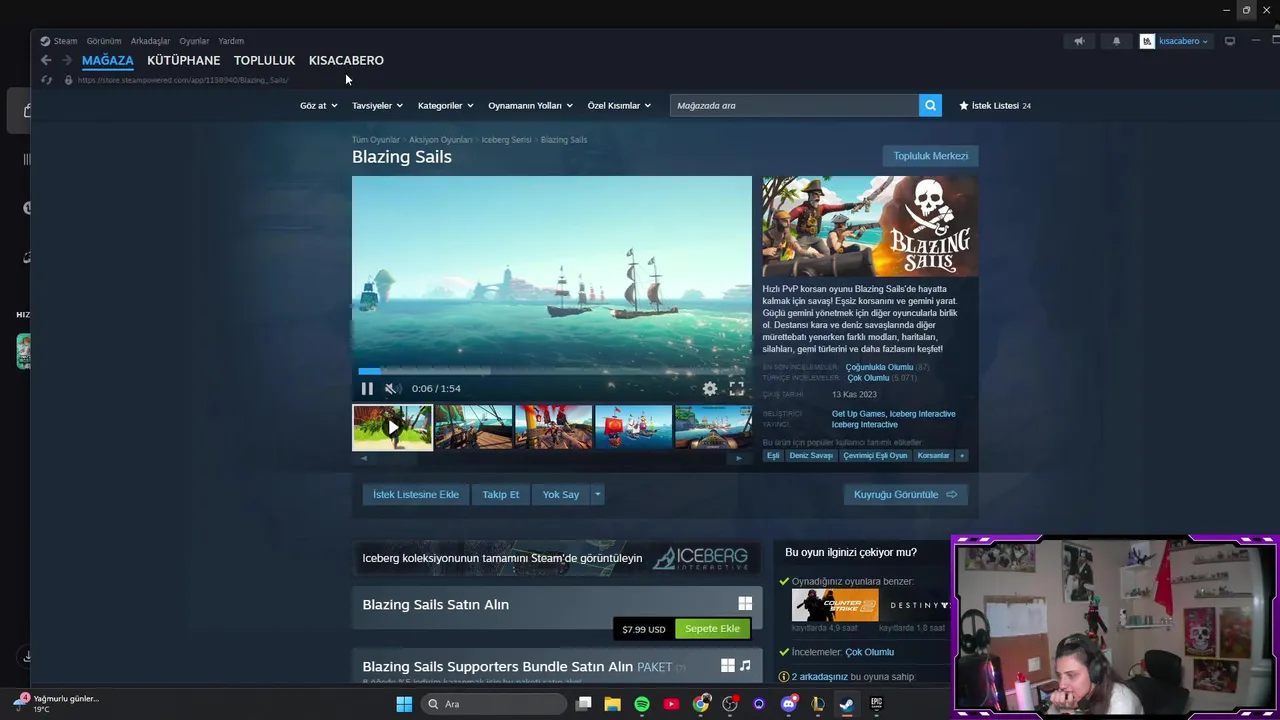This screenshot has width=1280, height=720.
Task: Add Blazing Sails to cart with Sepete Ekle
Action: tap(712, 629)
